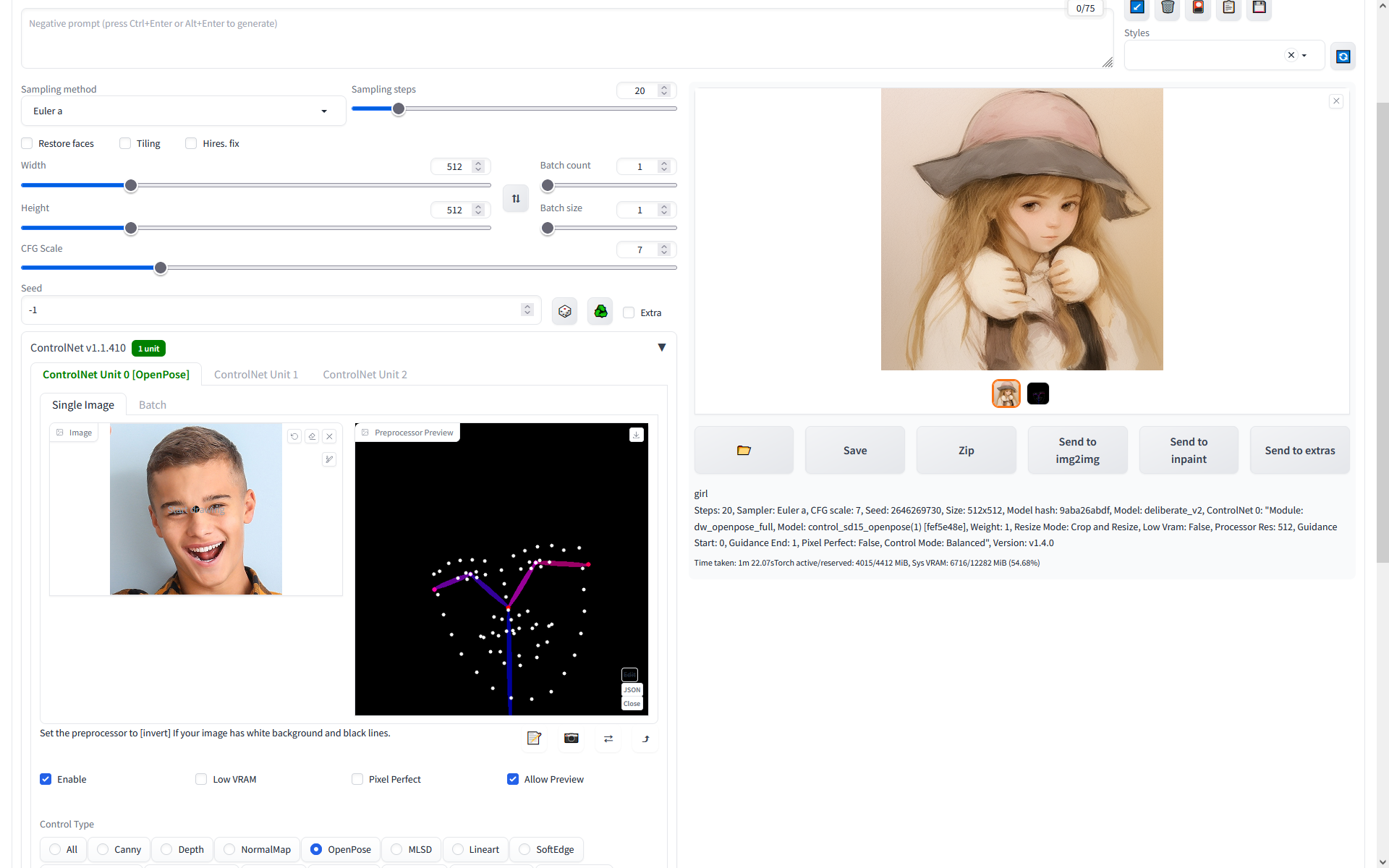Viewport: 1389px width, 868px height.
Task: Delete the prompt using the trash icon
Action: tap(1167, 8)
